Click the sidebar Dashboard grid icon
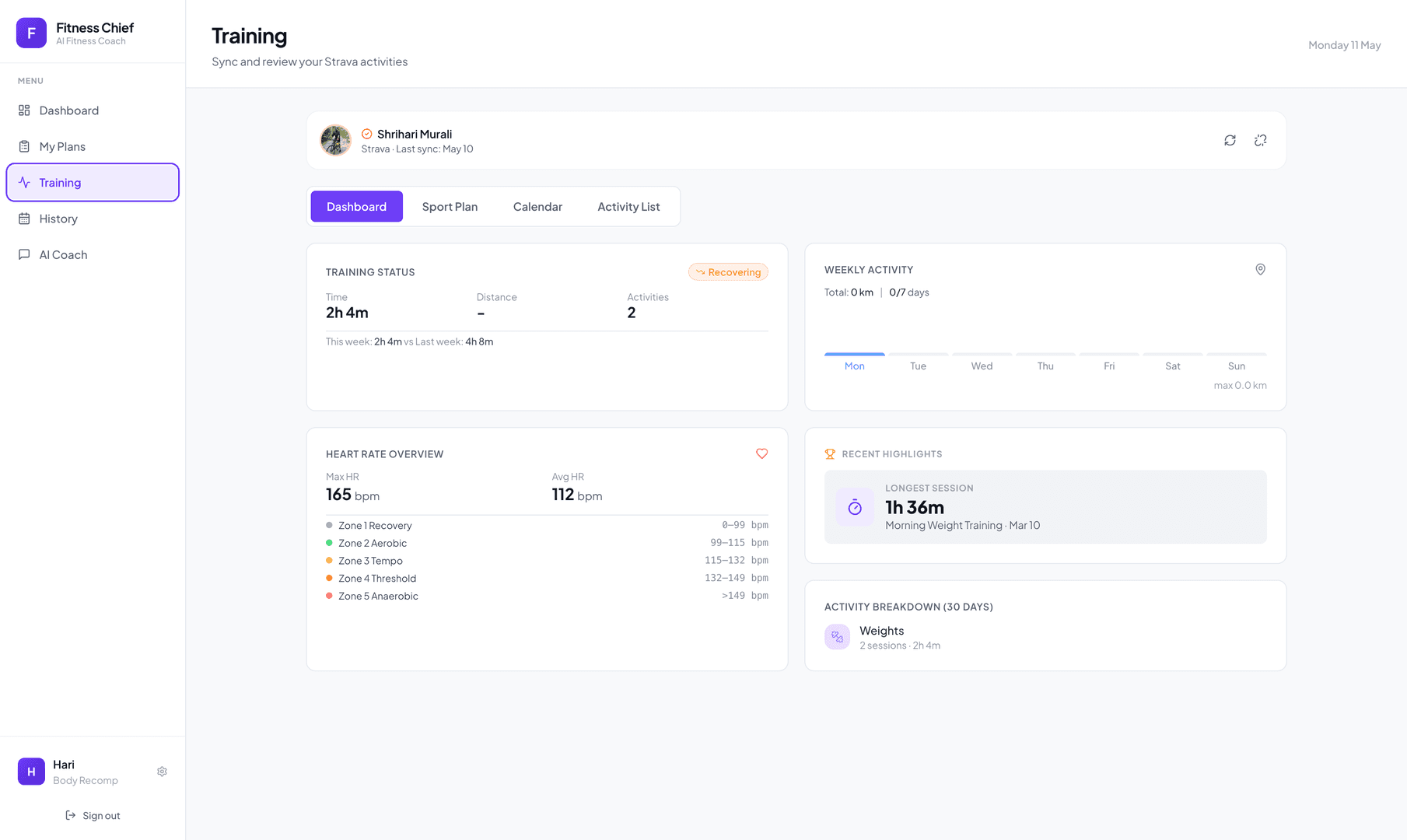The width and height of the screenshot is (1407, 840). coord(24,110)
